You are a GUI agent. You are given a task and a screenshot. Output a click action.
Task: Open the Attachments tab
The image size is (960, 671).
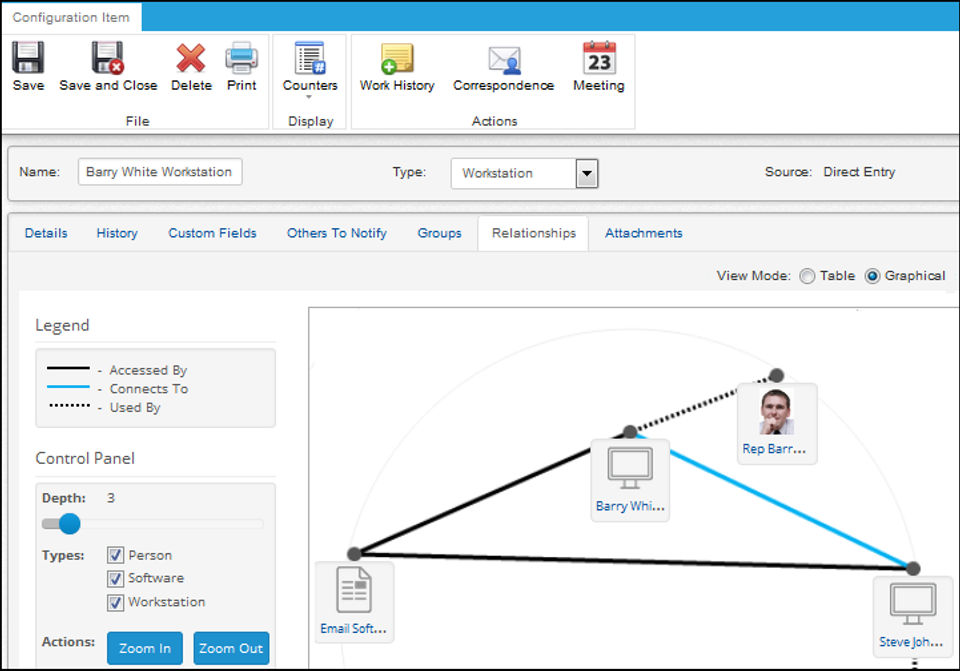tap(643, 233)
